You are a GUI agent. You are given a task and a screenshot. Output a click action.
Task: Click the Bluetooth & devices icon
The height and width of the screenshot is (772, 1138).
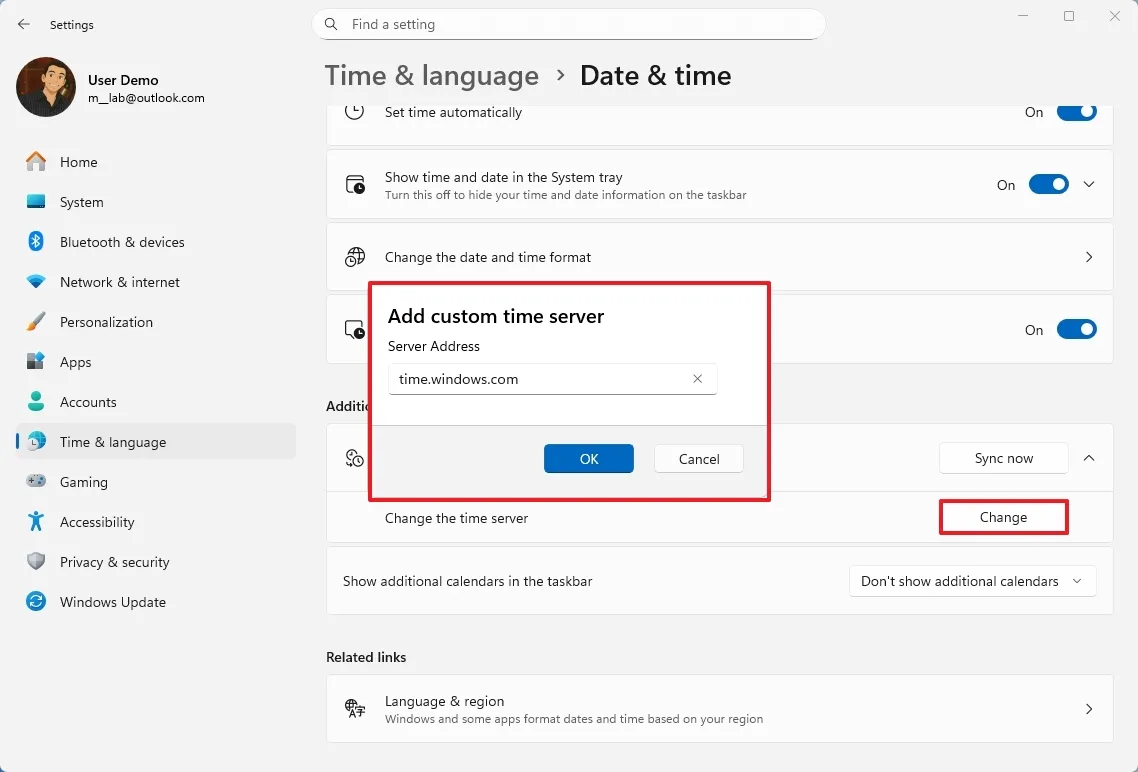click(36, 242)
